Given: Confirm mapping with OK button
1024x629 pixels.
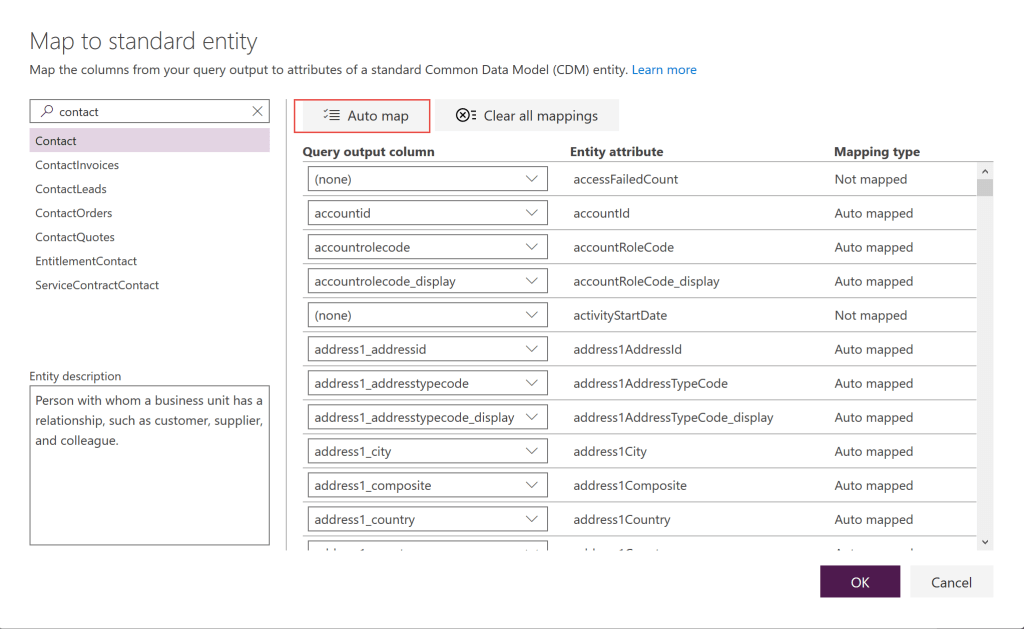Looking at the screenshot, I should [x=860, y=582].
